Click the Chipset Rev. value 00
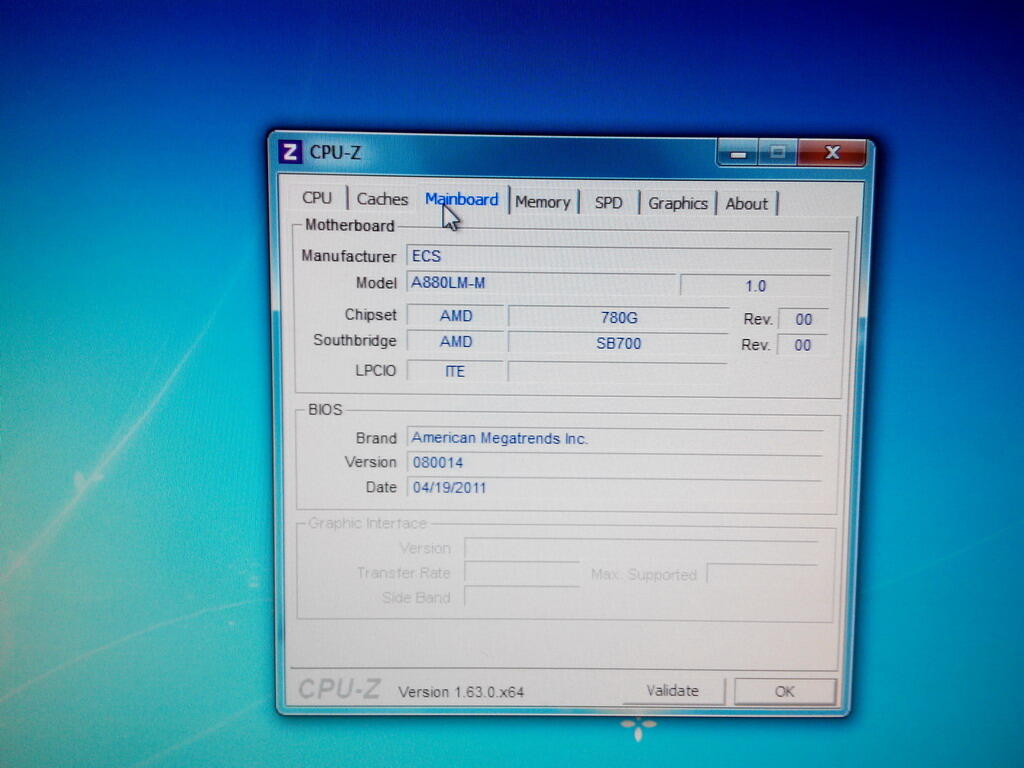 (803, 319)
